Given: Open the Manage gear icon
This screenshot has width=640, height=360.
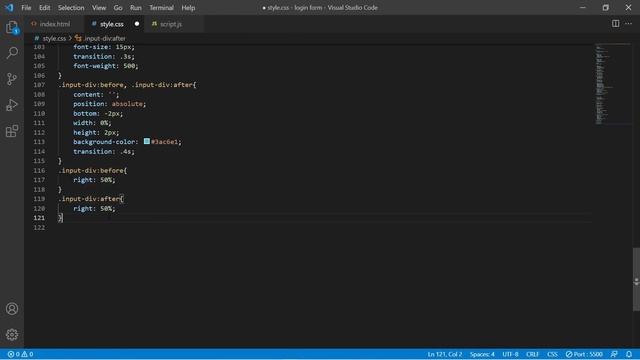Looking at the screenshot, I should coord(12,335).
